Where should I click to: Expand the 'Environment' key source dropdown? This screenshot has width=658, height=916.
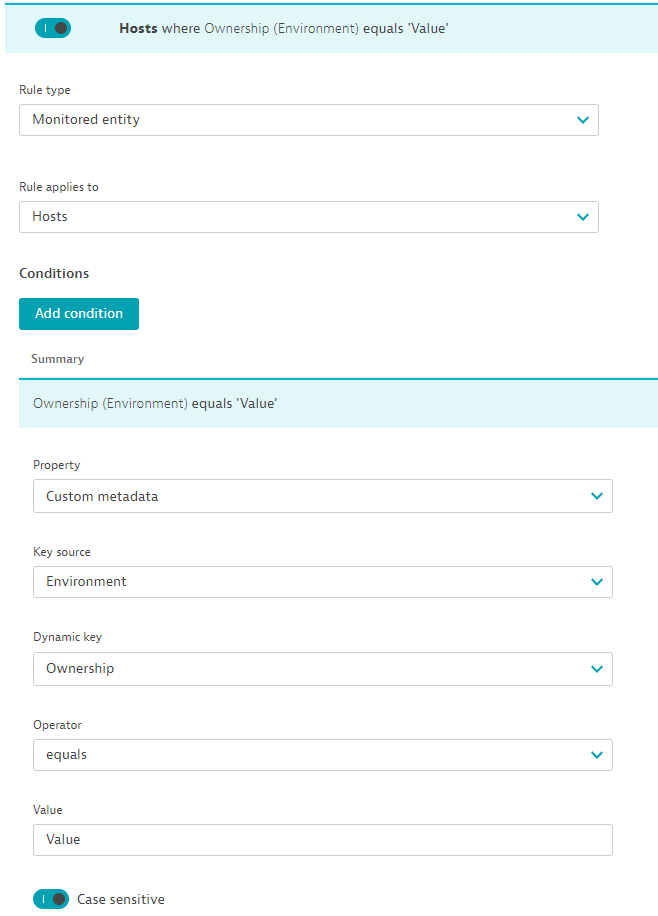pyautogui.click(x=310, y=582)
